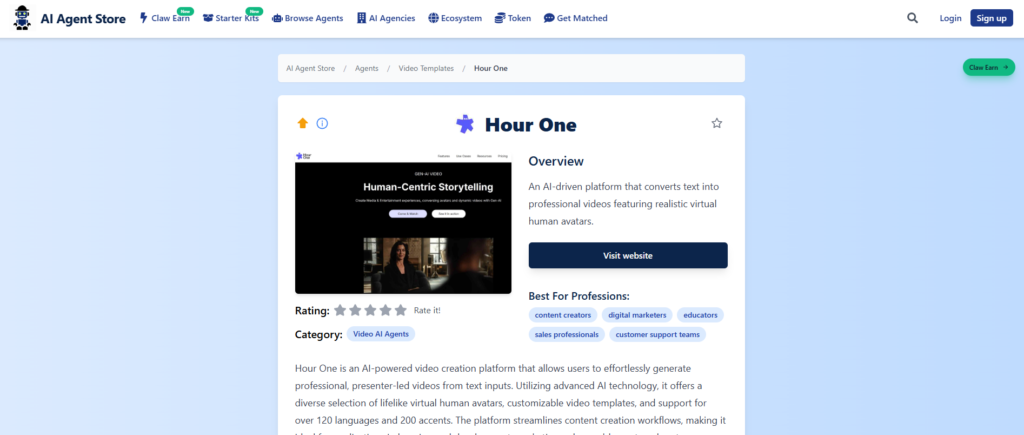Open the AI Agencies page
The height and width of the screenshot is (435, 1024).
[x=388, y=18]
